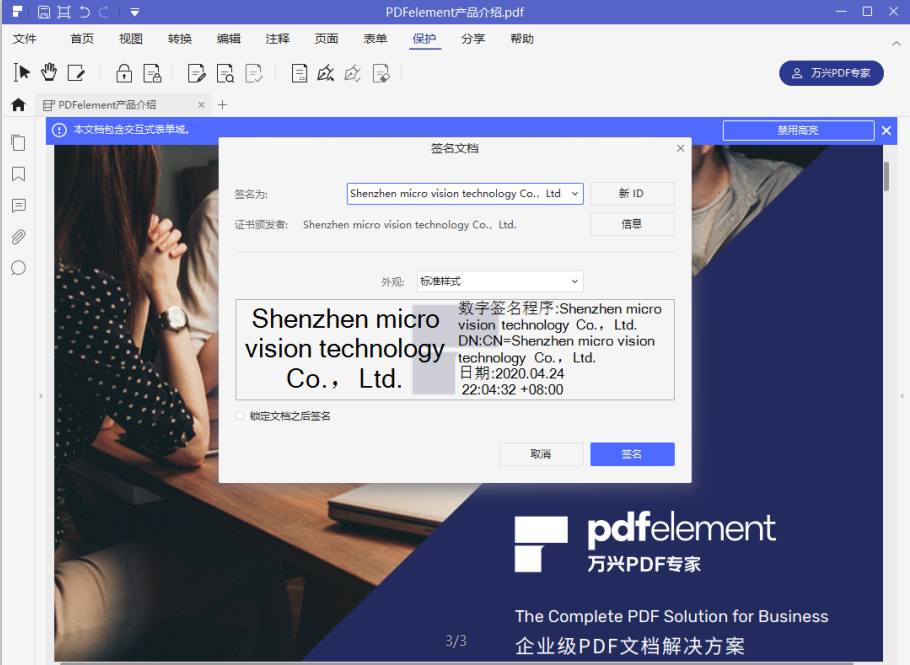Viewport: 910px width, 665px height.
Task: Click the home icon beside document tab
Action: pyautogui.click(x=18, y=105)
